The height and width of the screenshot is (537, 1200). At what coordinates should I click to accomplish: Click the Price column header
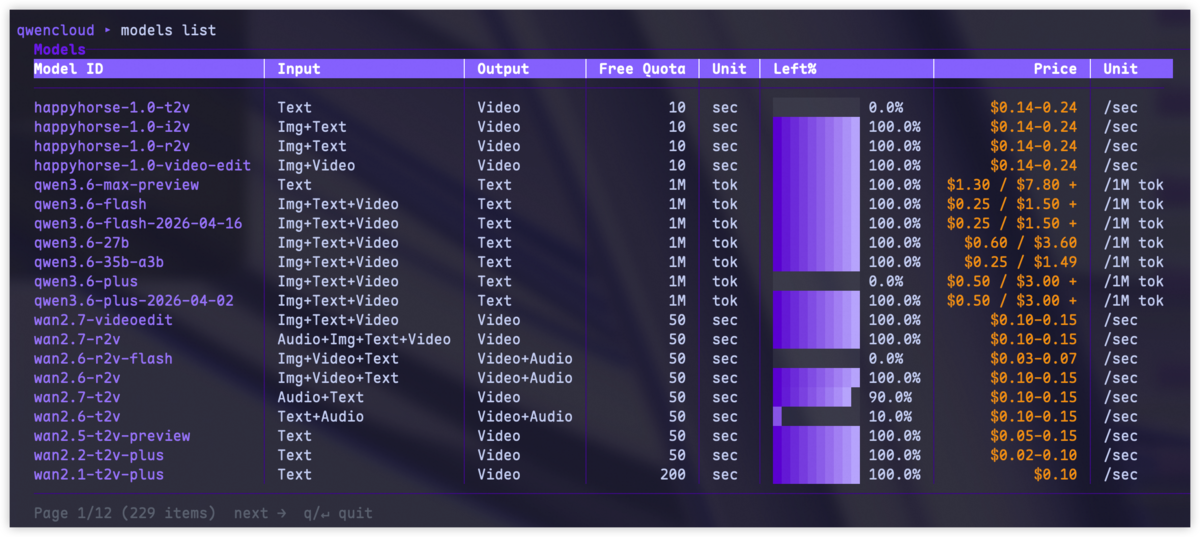1055,69
